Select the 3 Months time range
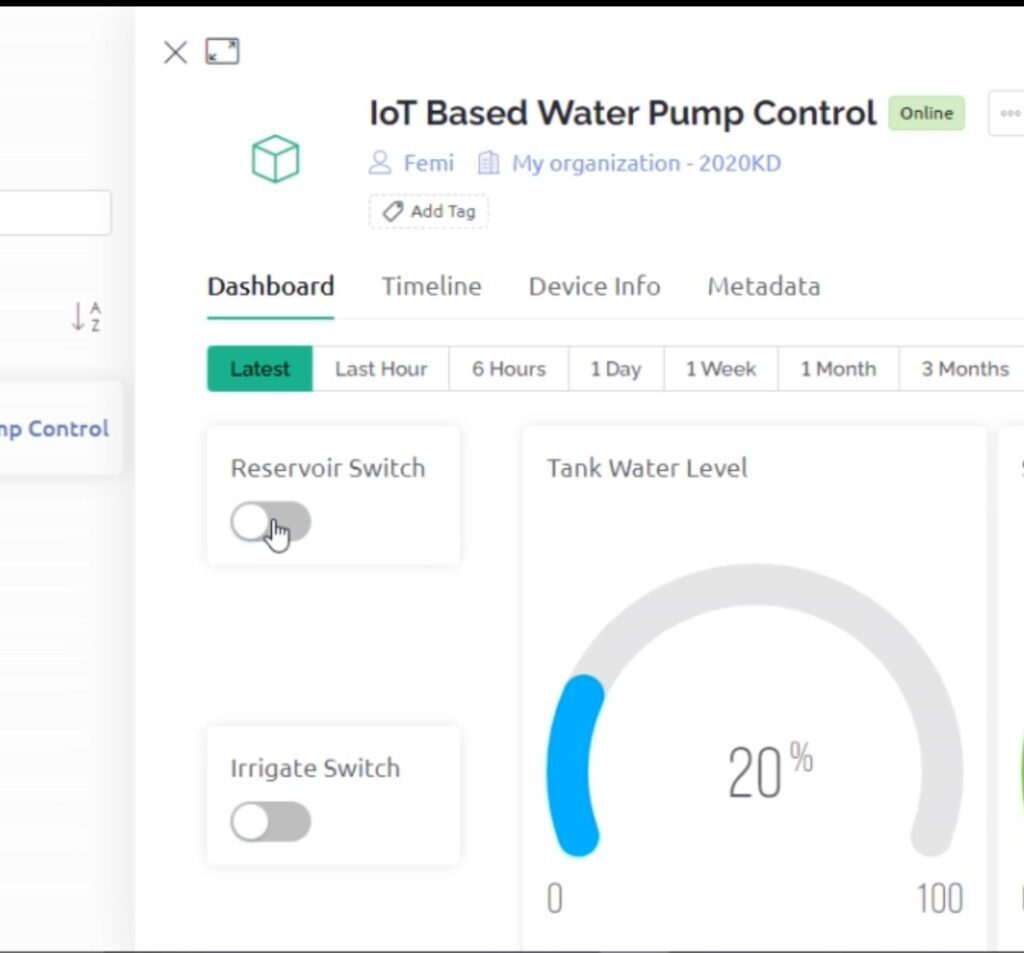Image resolution: width=1024 pixels, height=953 pixels. tap(962, 368)
